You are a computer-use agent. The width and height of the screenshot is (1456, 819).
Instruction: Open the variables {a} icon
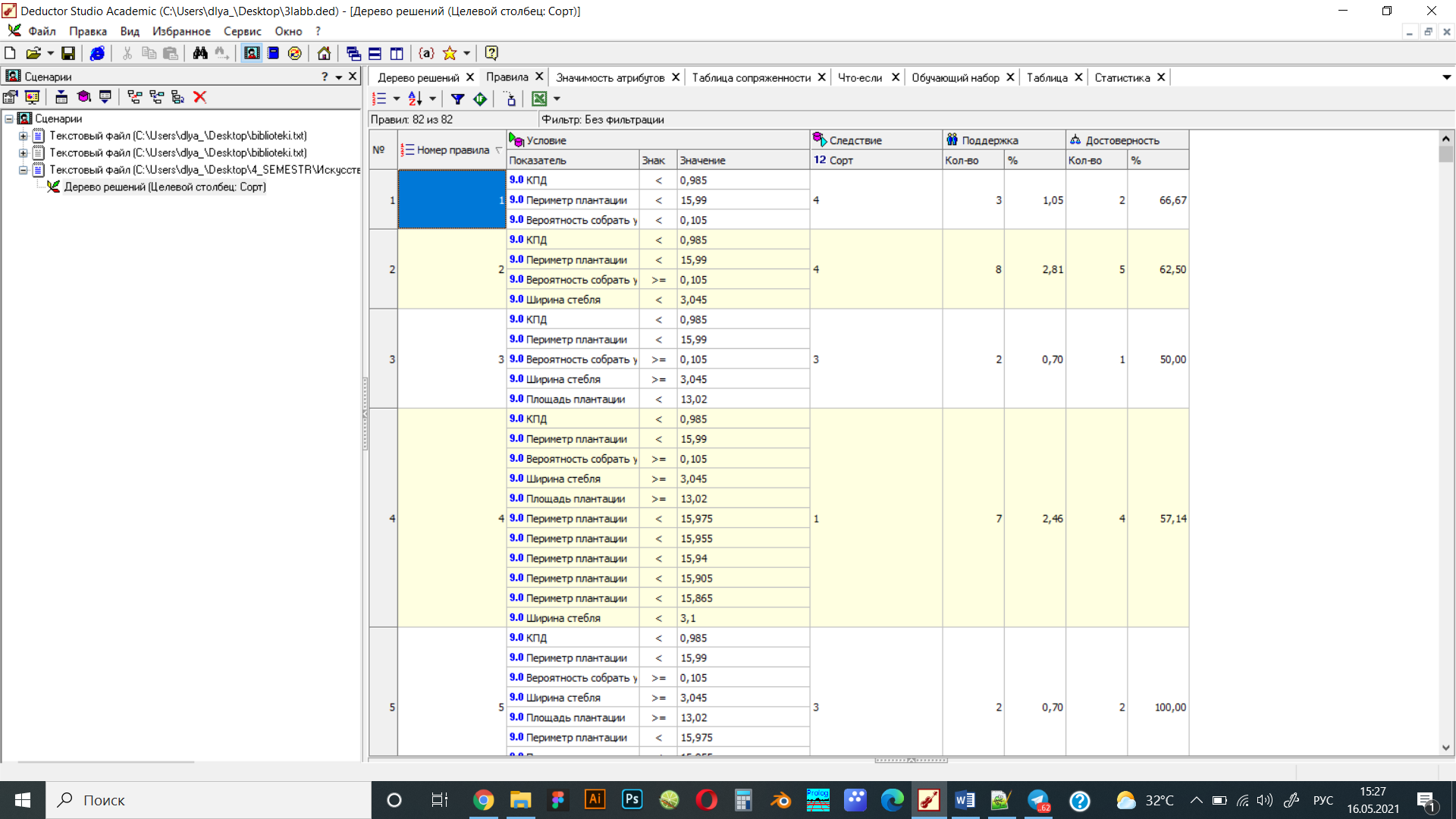(x=426, y=53)
